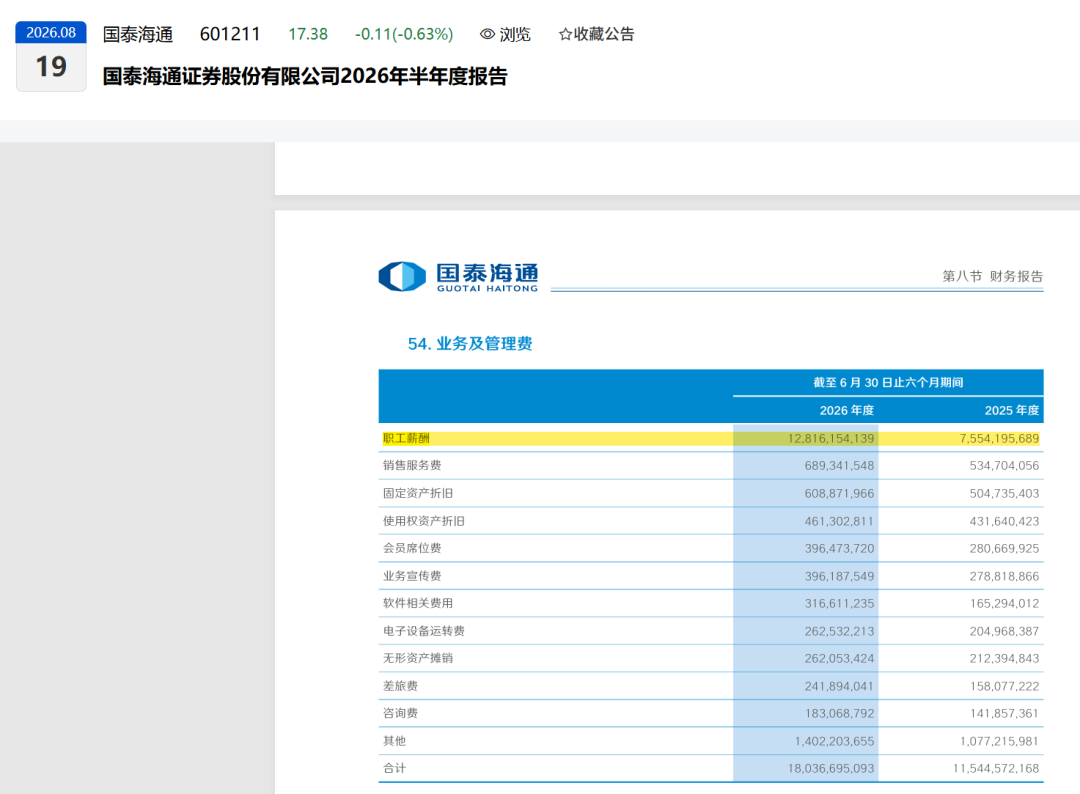Click the 2025年度 column header
Screen dimensions: 1080x794
pos(1012,410)
